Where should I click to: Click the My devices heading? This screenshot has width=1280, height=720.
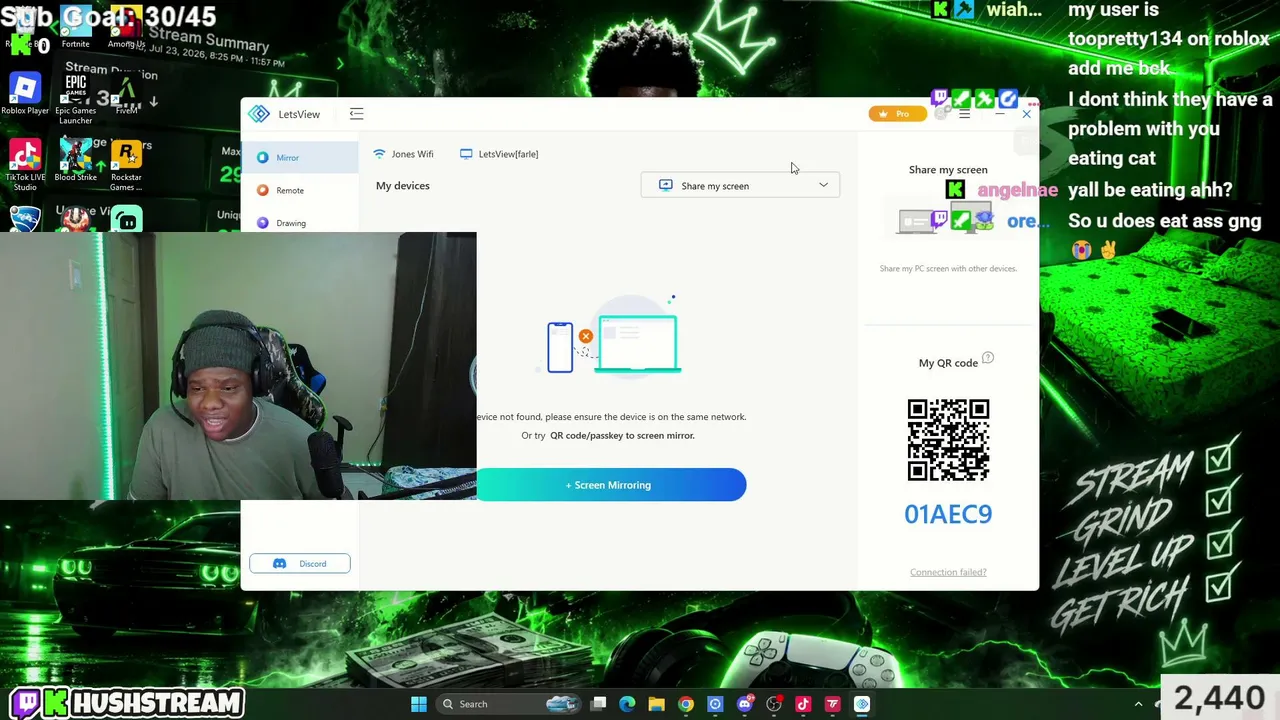tap(403, 186)
